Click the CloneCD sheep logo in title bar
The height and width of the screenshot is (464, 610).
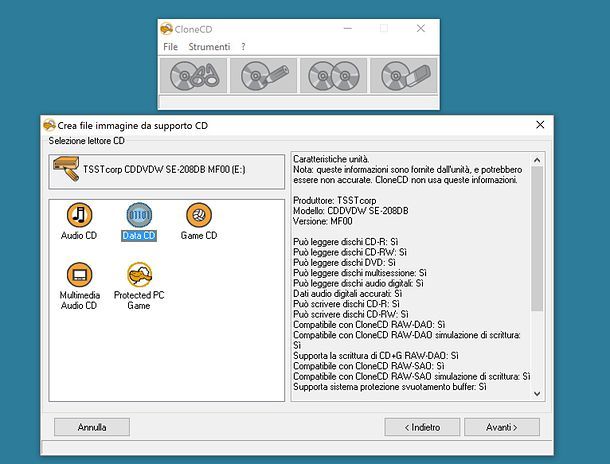coord(167,28)
